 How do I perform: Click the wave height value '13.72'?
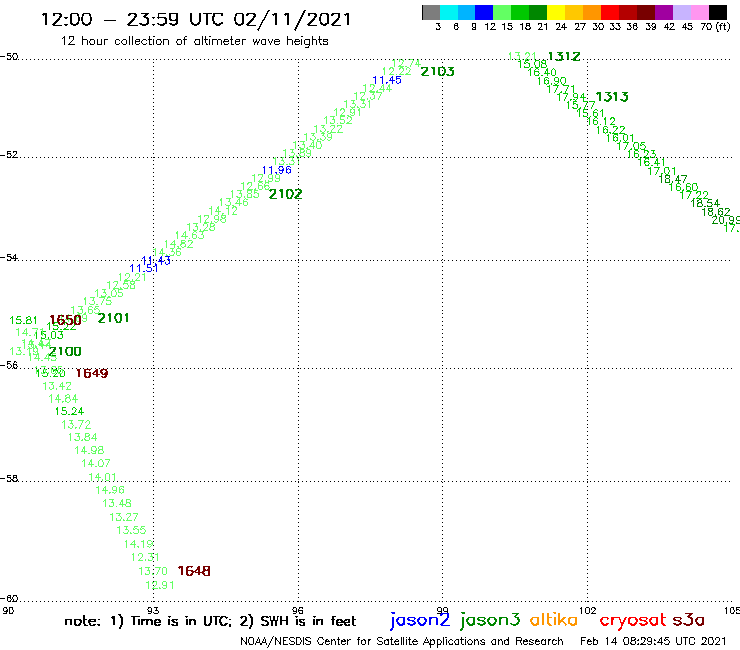click(76, 425)
